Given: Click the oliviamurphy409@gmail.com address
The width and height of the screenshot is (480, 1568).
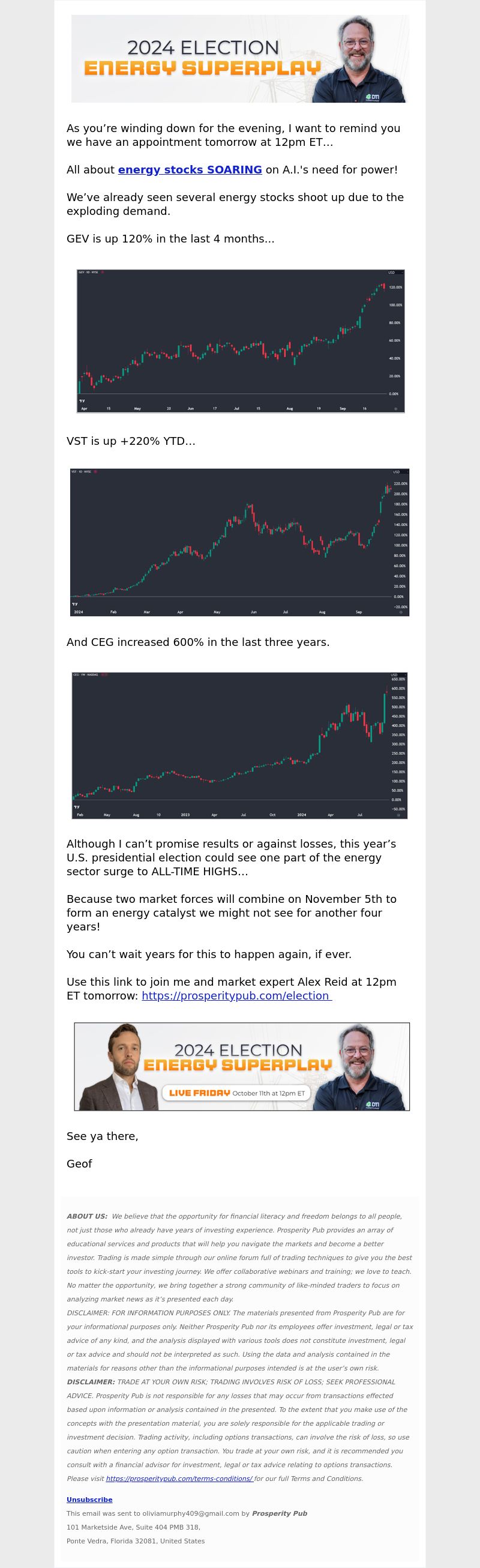Looking at the screenshot, I should (x=190, y=1513).
